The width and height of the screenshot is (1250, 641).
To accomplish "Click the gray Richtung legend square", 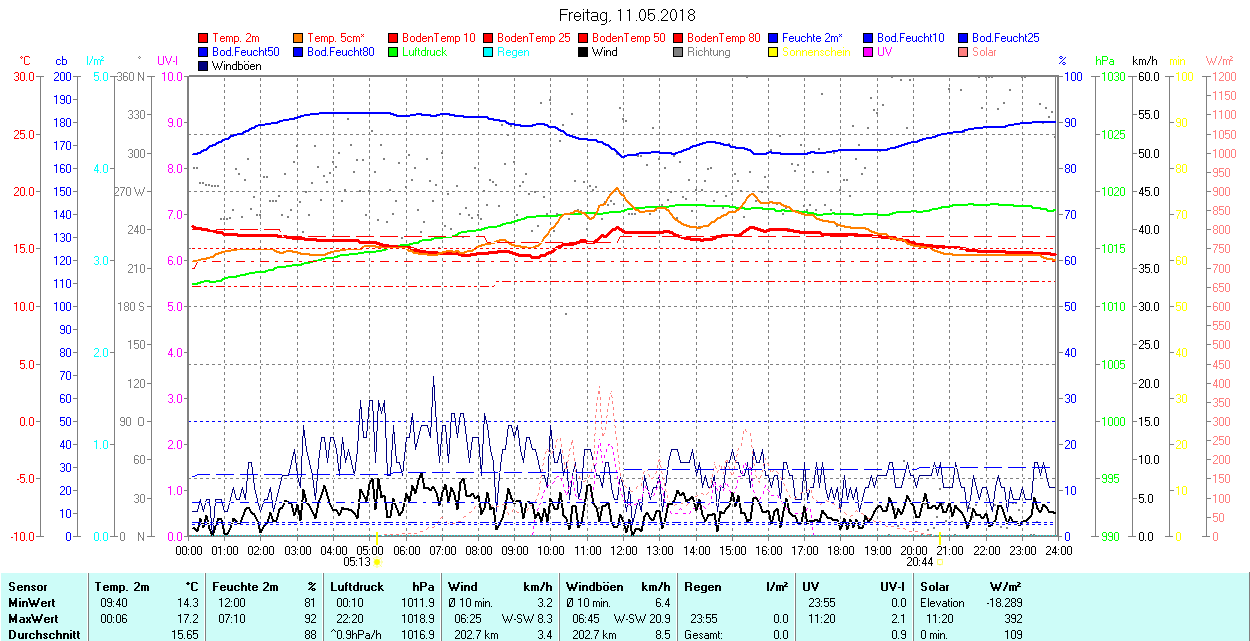I will 679,52.
